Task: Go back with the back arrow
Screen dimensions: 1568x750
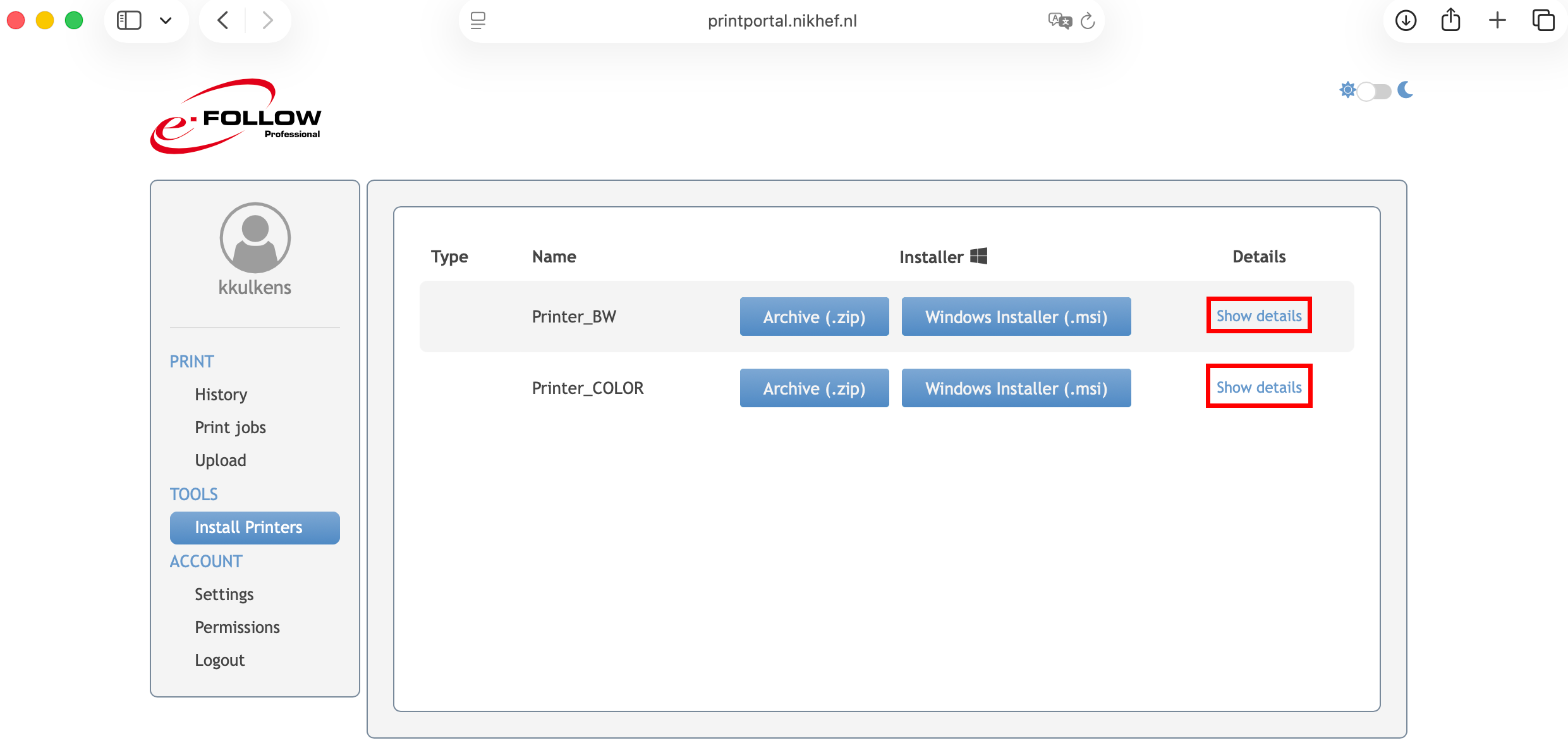Action: click(x=222, y=21)
